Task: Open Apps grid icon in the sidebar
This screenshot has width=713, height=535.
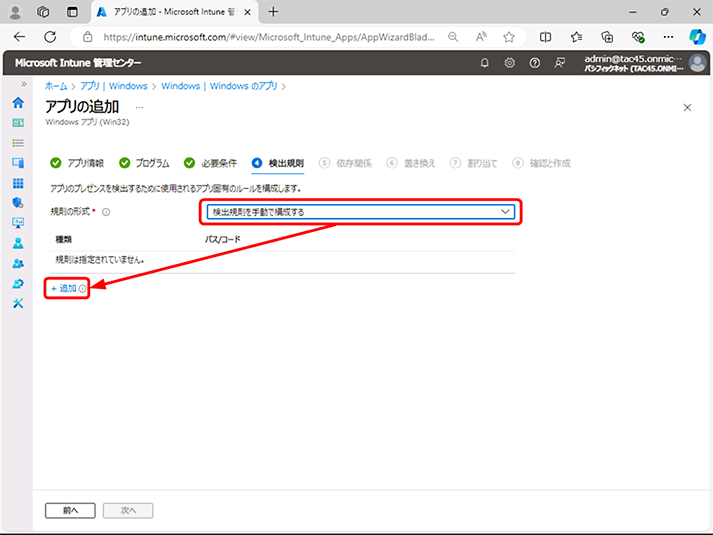Action: click(18, 183)
